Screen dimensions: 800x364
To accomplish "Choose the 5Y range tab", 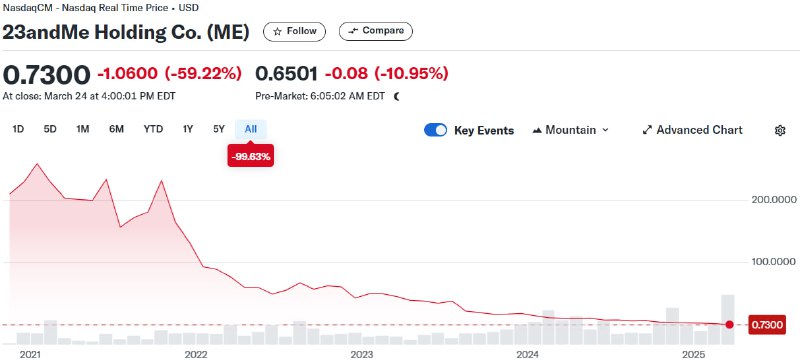I will click(219, 129).
